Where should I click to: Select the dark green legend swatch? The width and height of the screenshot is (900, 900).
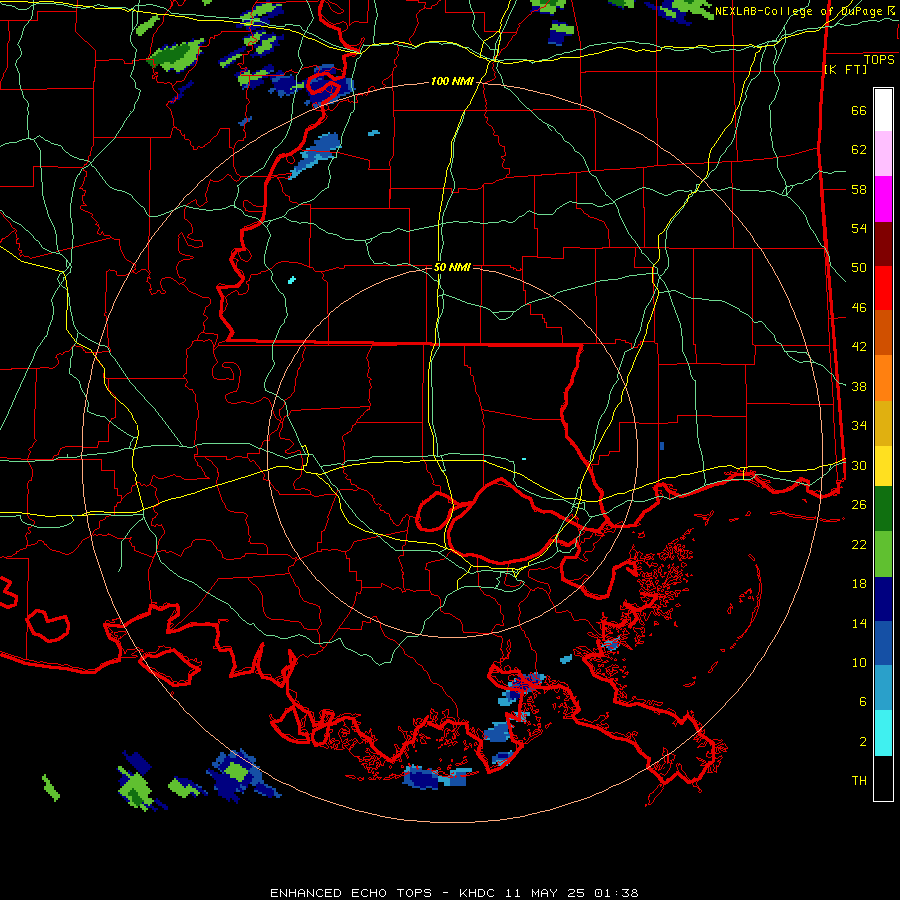pyautogui.click(x=883, y=509)
